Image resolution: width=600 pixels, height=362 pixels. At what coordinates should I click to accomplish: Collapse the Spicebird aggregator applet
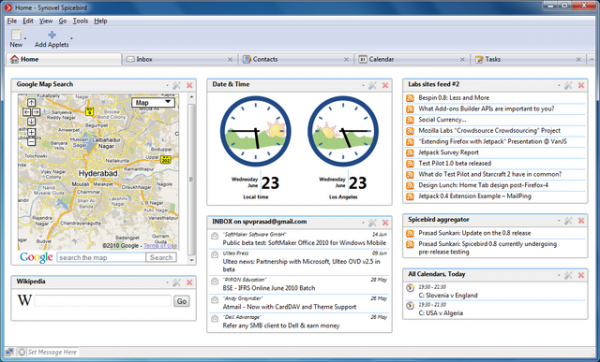click(559, 220)
